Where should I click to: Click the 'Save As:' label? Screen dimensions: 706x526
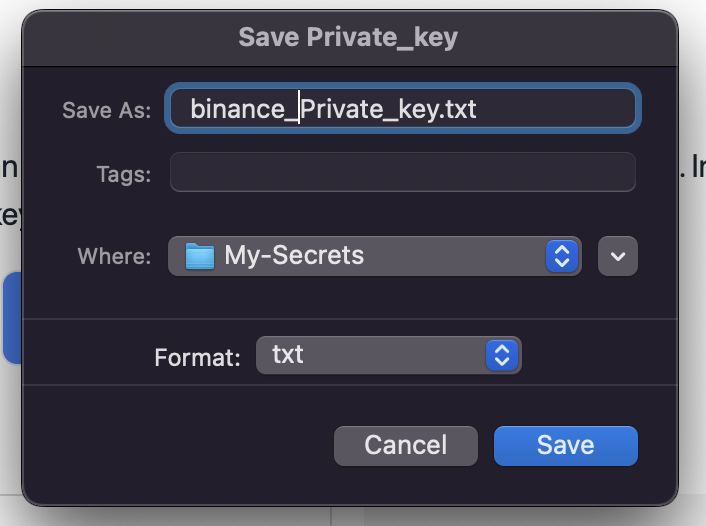tap(107, 110)
